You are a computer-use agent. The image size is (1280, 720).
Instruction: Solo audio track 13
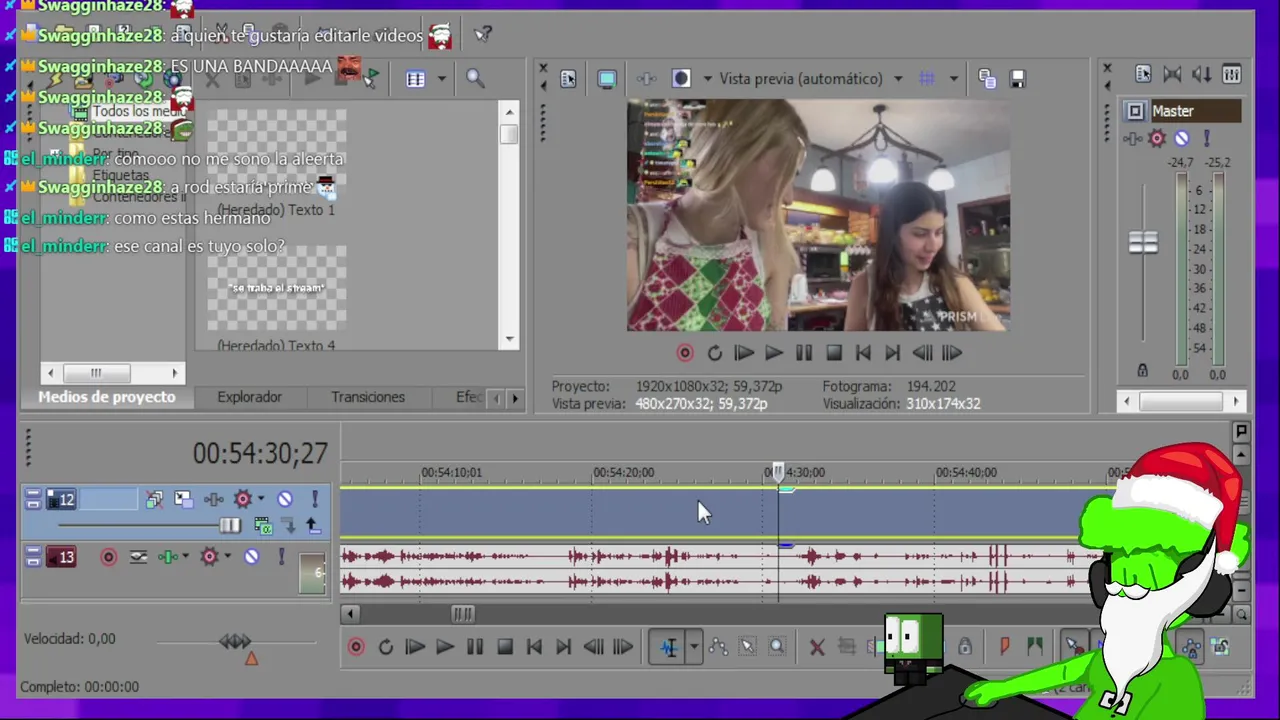(281, 557)
